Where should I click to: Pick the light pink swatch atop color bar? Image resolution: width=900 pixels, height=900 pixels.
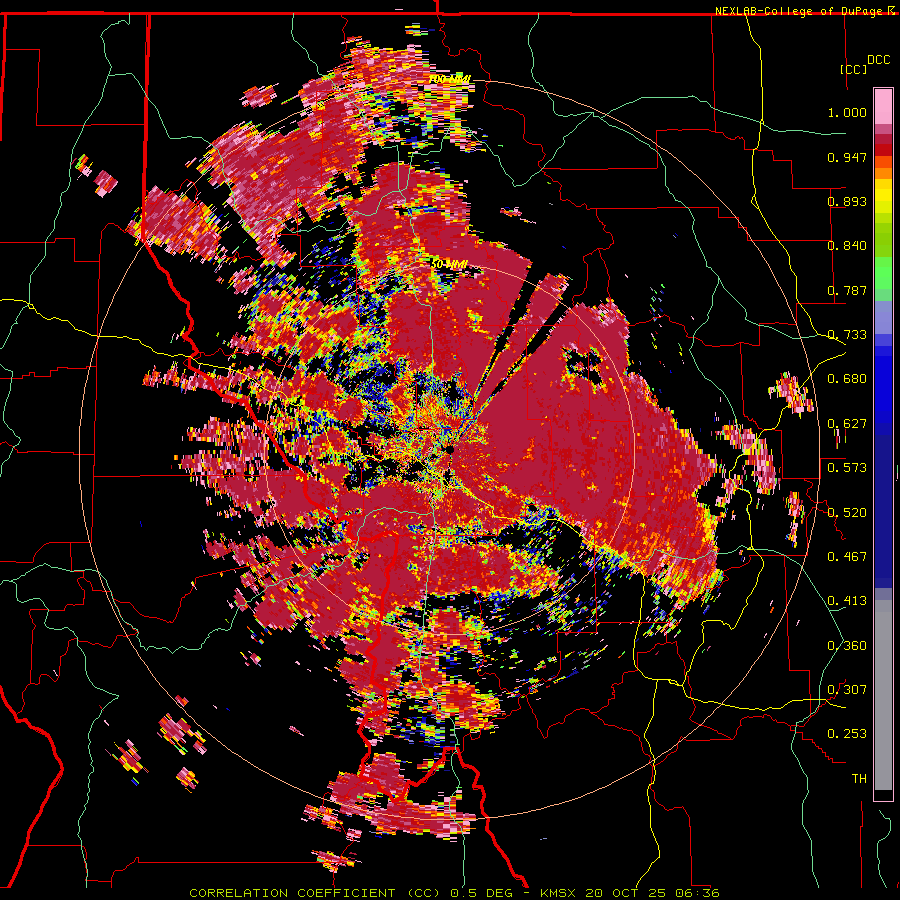pyautogui.click(x=883, y=107)
